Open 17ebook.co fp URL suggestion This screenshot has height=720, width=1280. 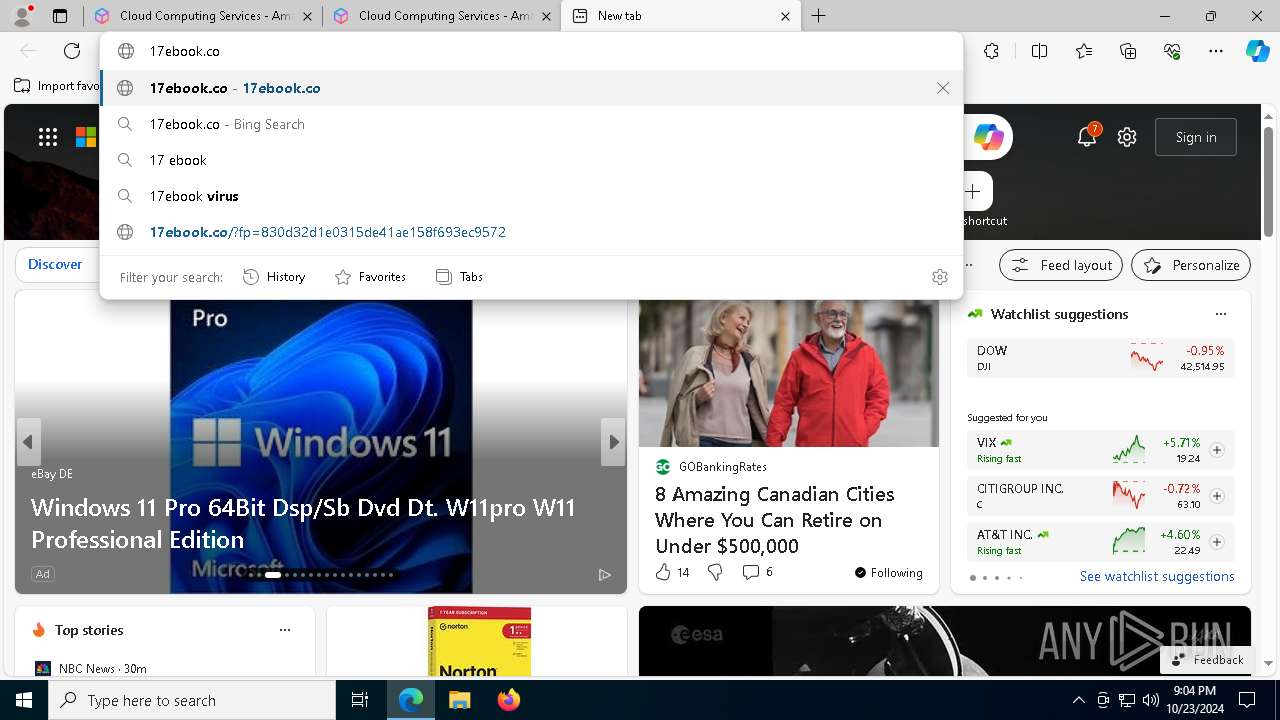pos(532,232)
